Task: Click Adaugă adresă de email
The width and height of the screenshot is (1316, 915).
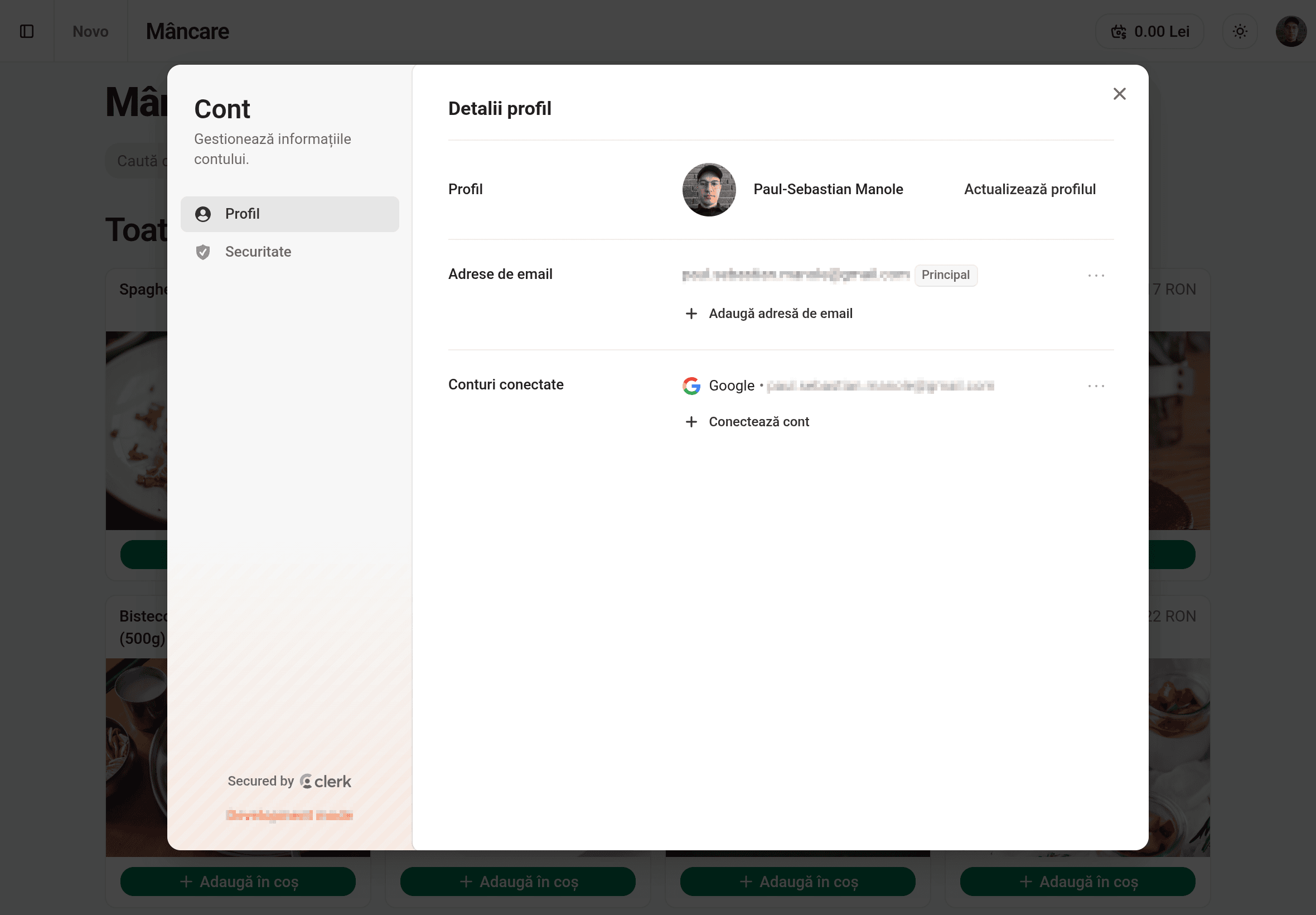Action: (x=769, y=314)
